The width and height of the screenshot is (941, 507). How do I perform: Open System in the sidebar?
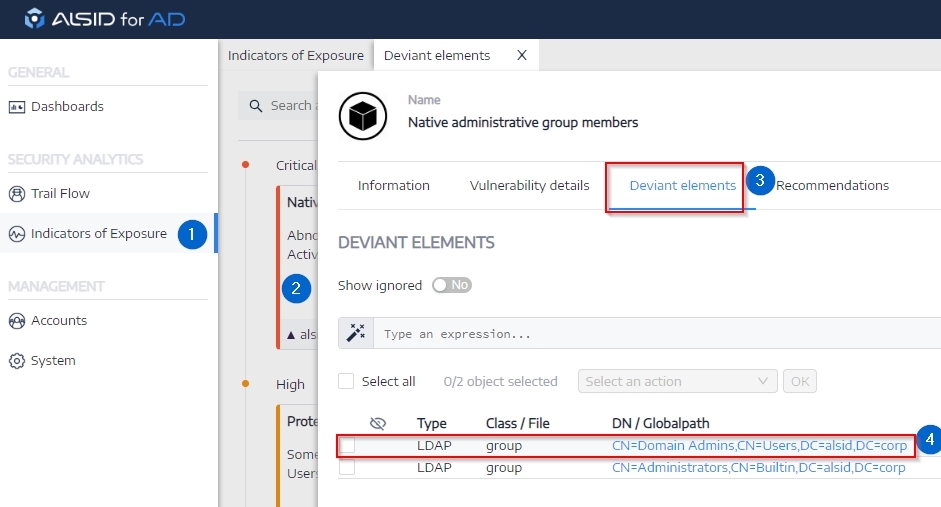click(53, 361)
